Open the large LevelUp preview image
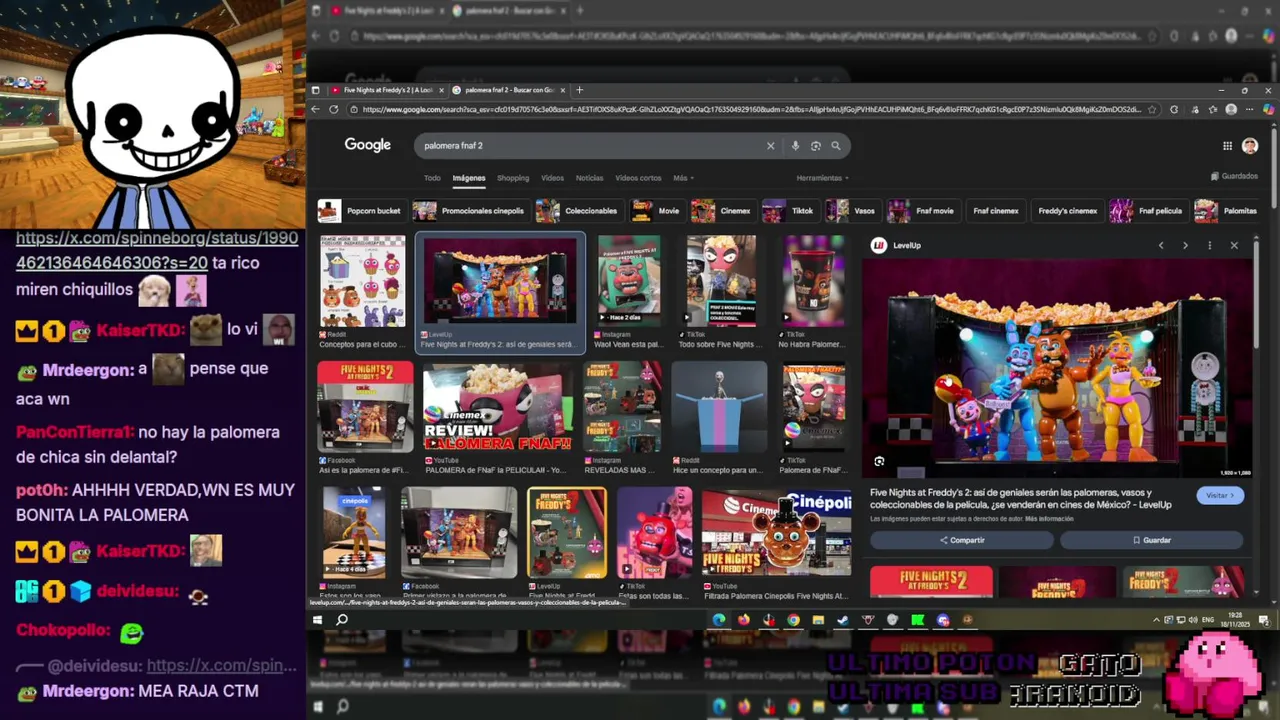This screenshot has height=720, width=1280. pyautogui.click(x=1057, y=369)
